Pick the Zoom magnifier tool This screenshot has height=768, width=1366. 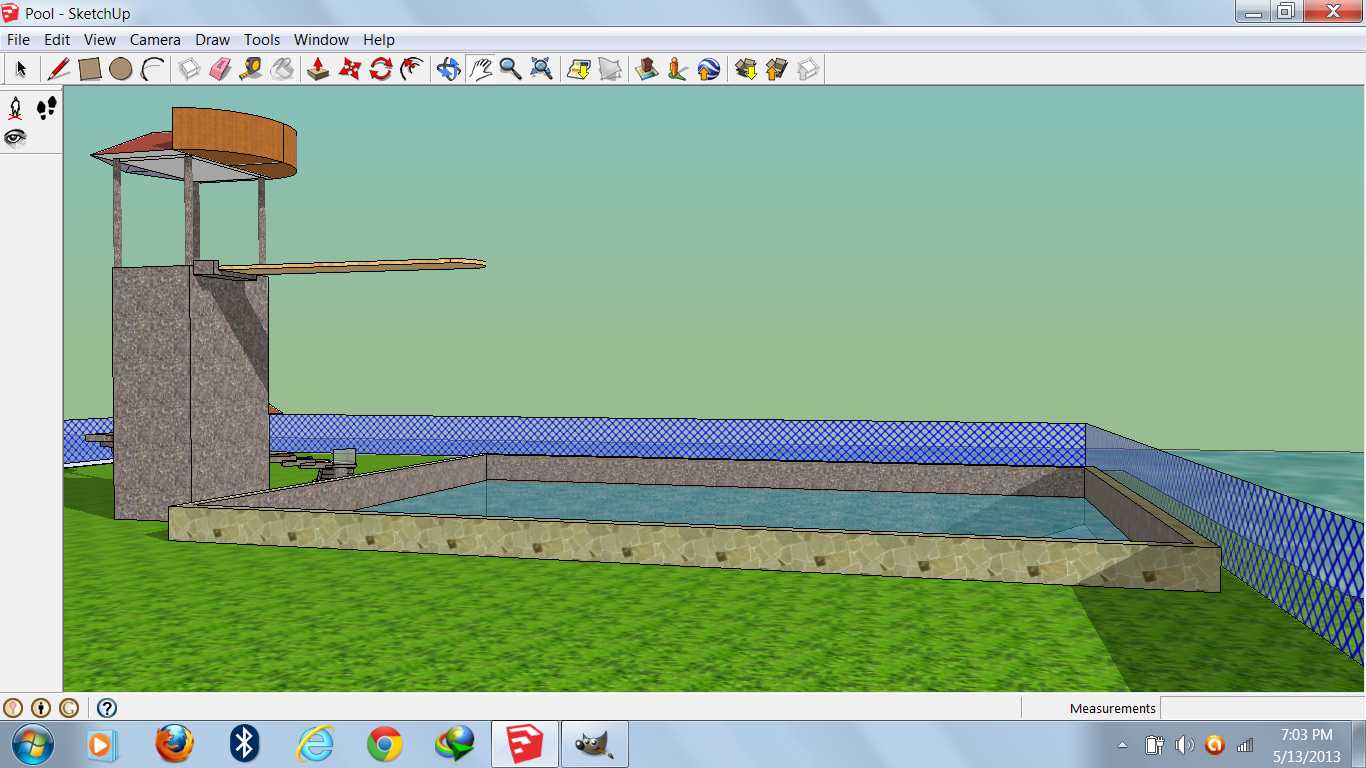[510, 69]
